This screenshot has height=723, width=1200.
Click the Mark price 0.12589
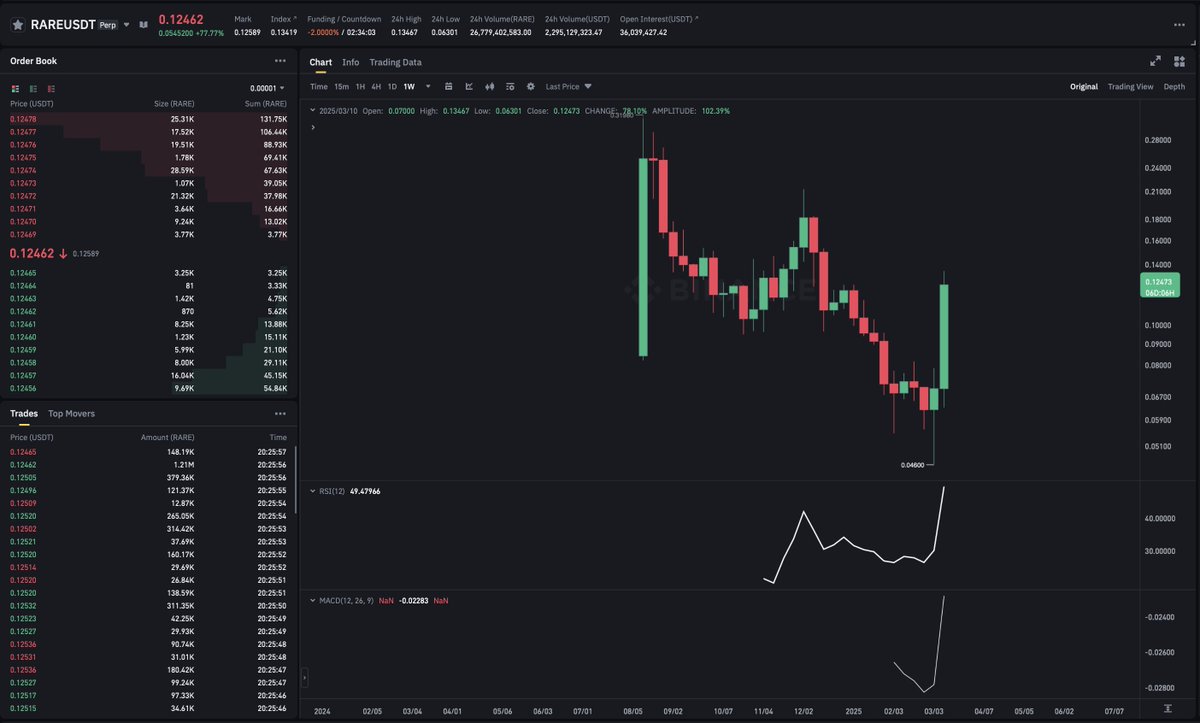pyautogui.click(x=247, y=32)
